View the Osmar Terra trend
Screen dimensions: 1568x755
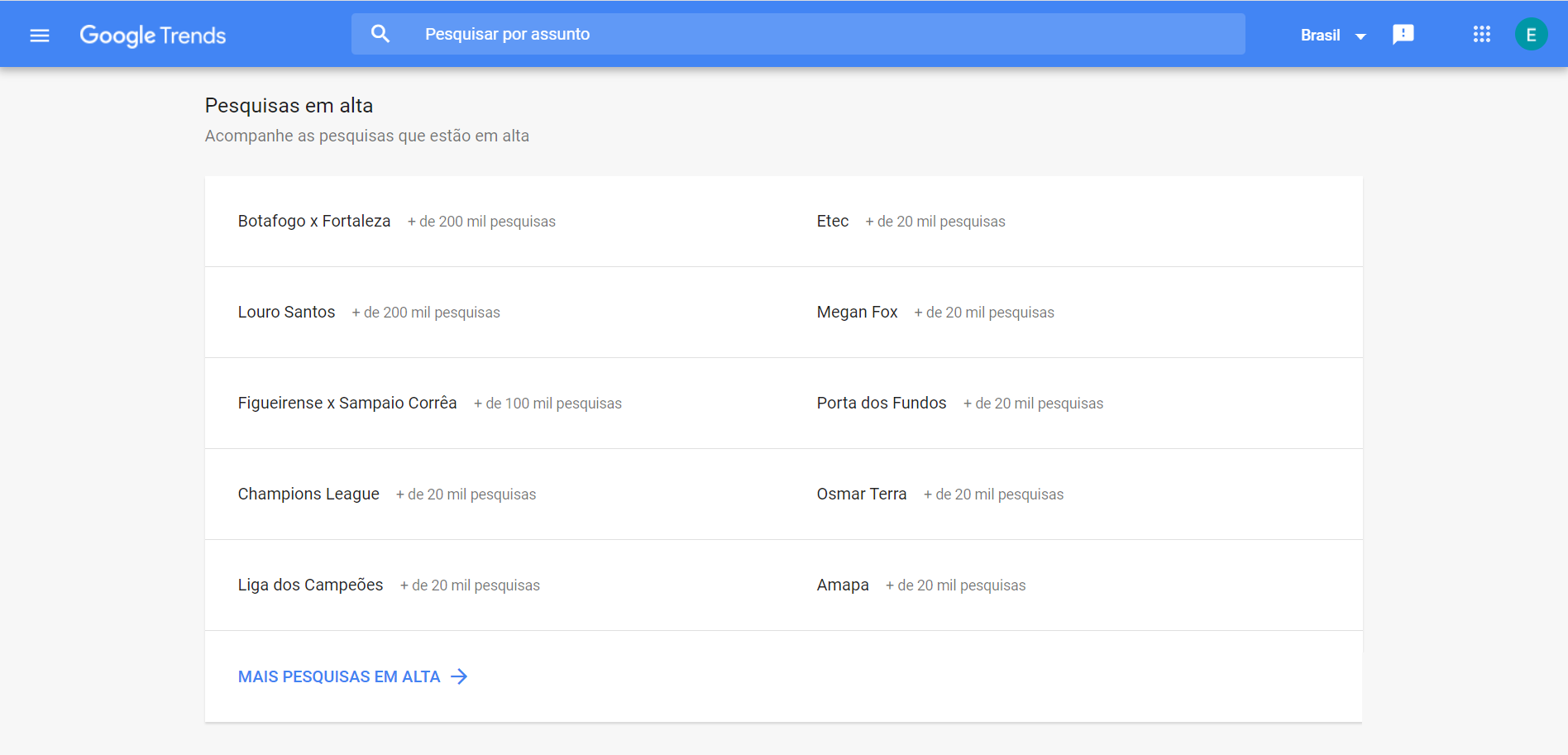(x=862, y=494)
